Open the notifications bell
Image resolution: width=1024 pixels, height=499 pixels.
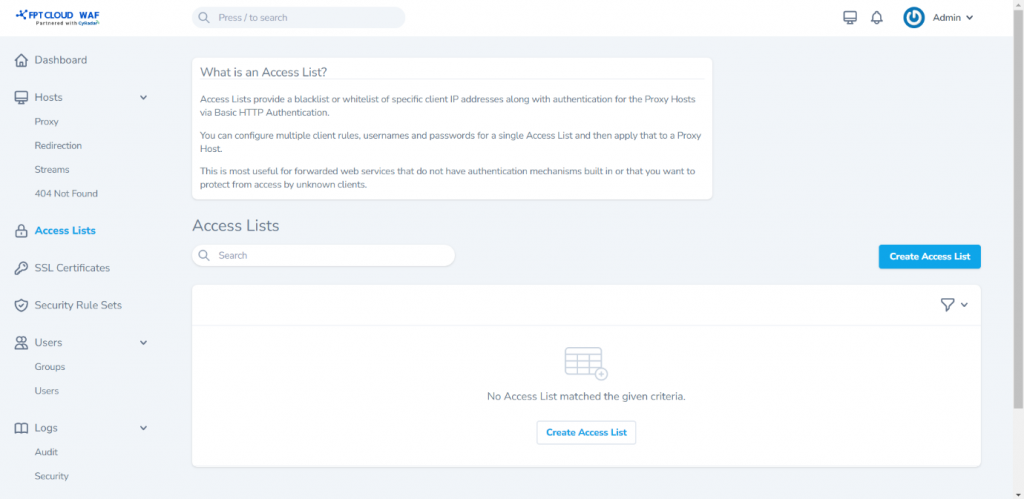(x=877, y=18)
